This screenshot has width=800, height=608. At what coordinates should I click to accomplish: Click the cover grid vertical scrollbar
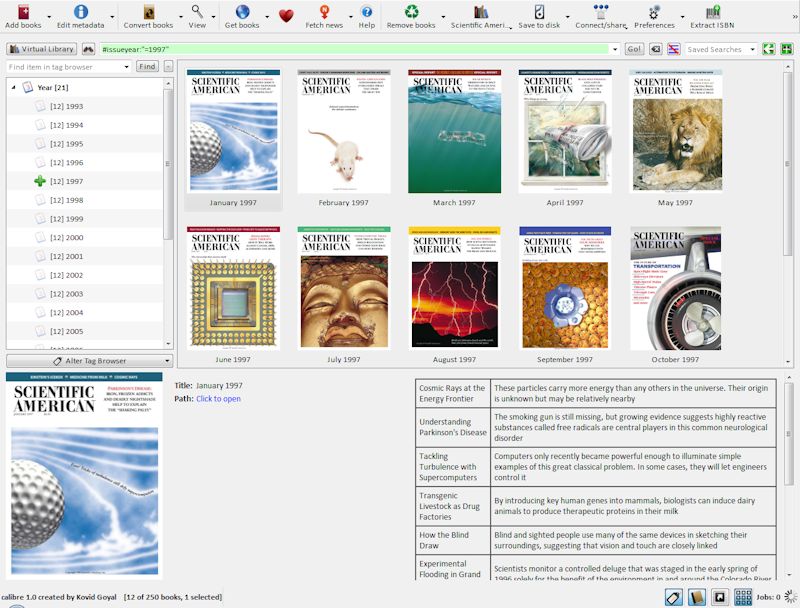click(x=788, y=164)
